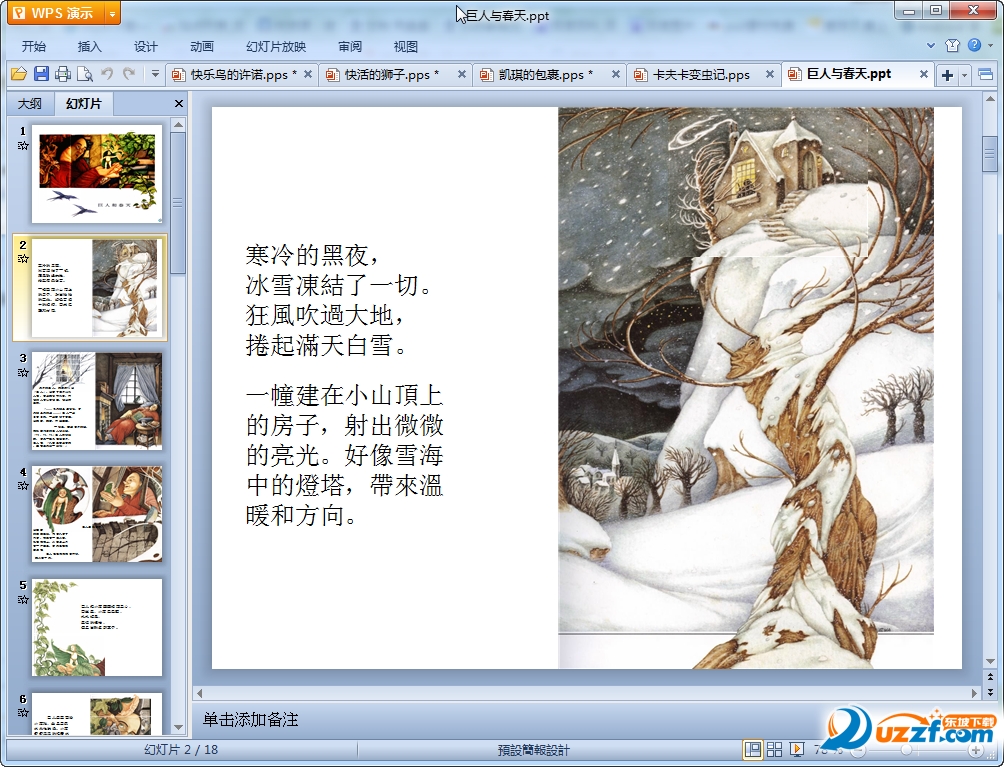Play animation star icon for slide 5
This screenshot has width=1004, height=767.
(x=23, y=599)
